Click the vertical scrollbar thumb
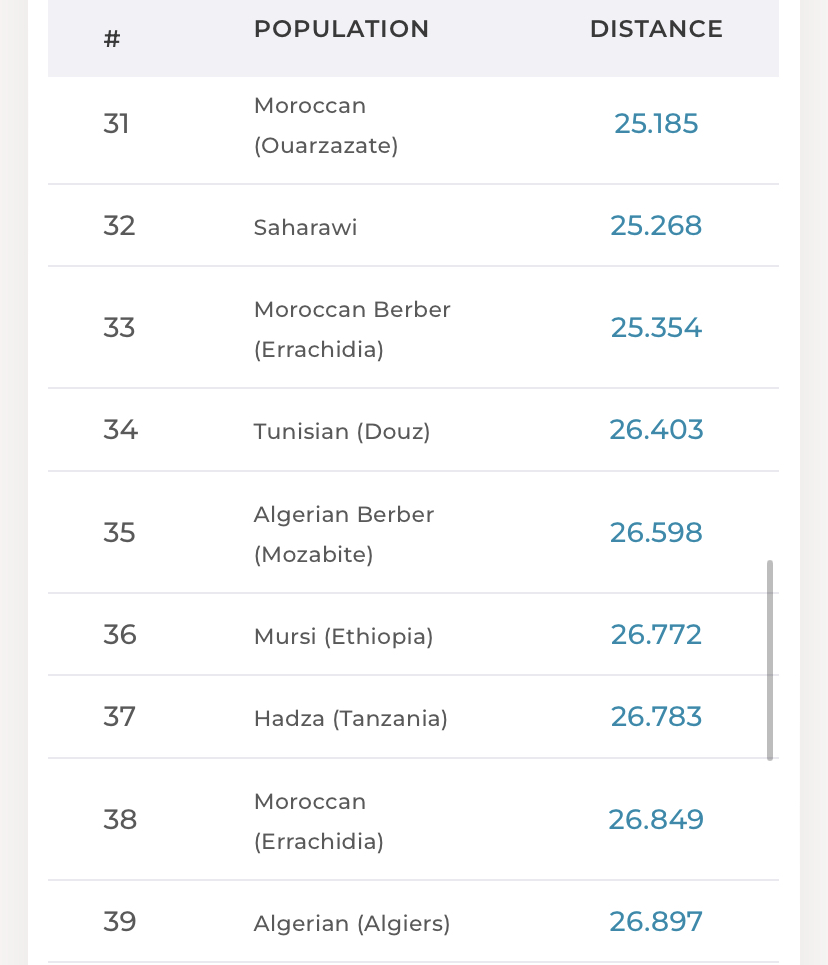This screenshot has height=965, width=828. click(x=770, y=660)
